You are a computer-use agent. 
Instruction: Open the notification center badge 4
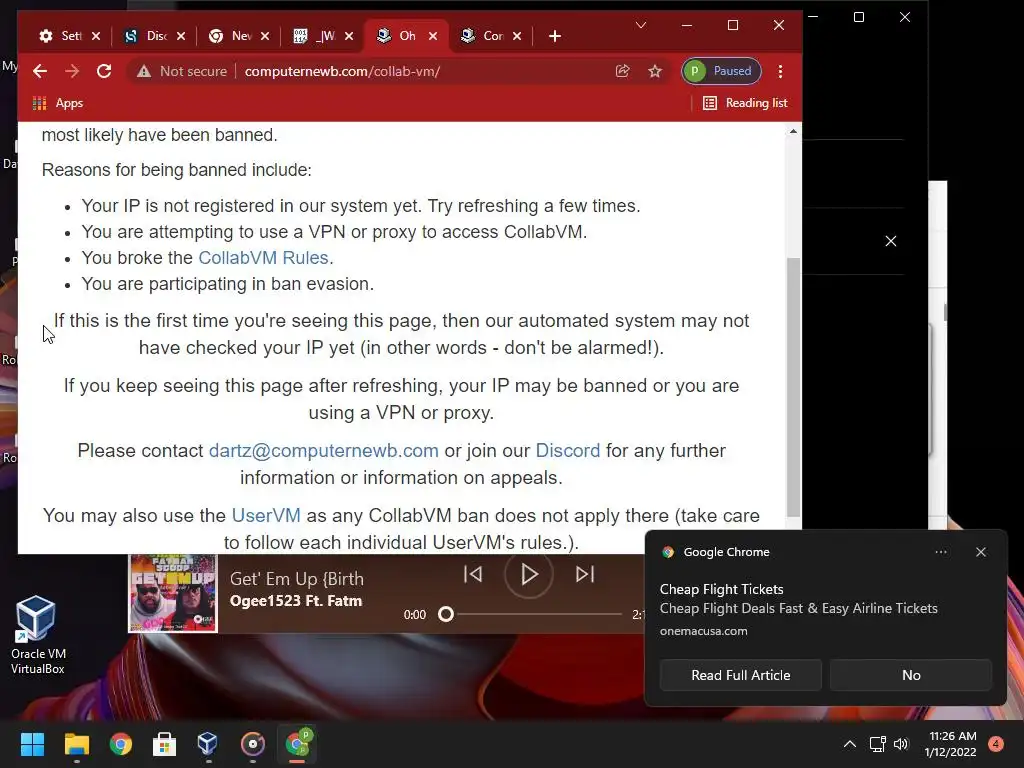point(996,744)
